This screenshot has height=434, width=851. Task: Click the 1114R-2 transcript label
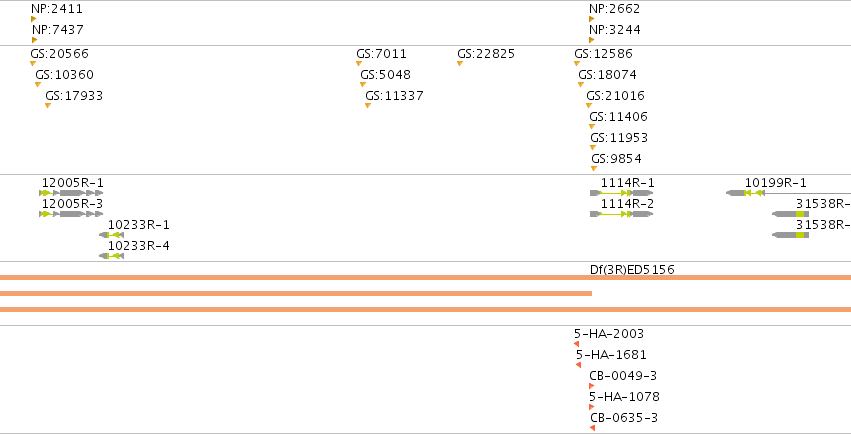pos(627,204)
